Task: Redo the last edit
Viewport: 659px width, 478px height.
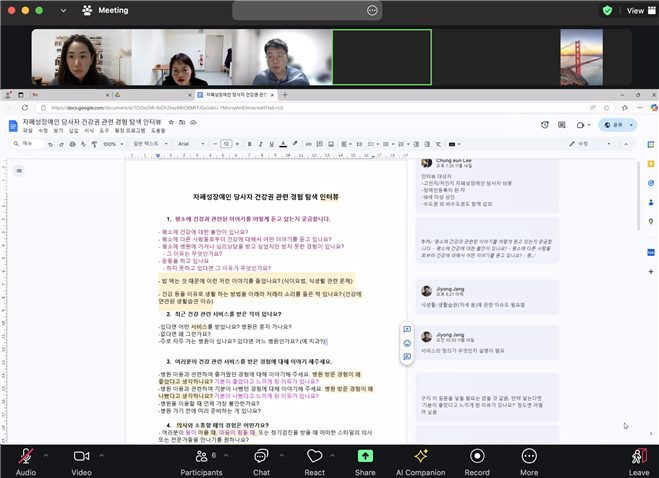Action: point(61,144)
